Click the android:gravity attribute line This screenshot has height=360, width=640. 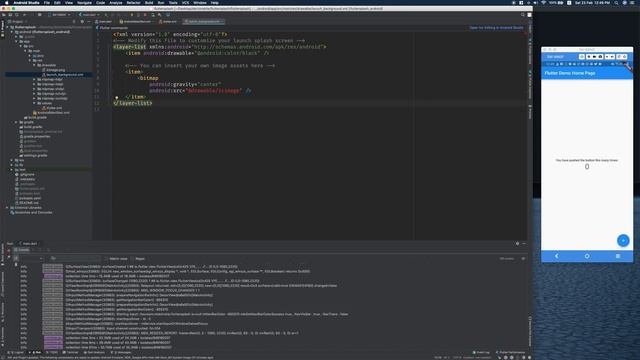(x=185, y=84)
